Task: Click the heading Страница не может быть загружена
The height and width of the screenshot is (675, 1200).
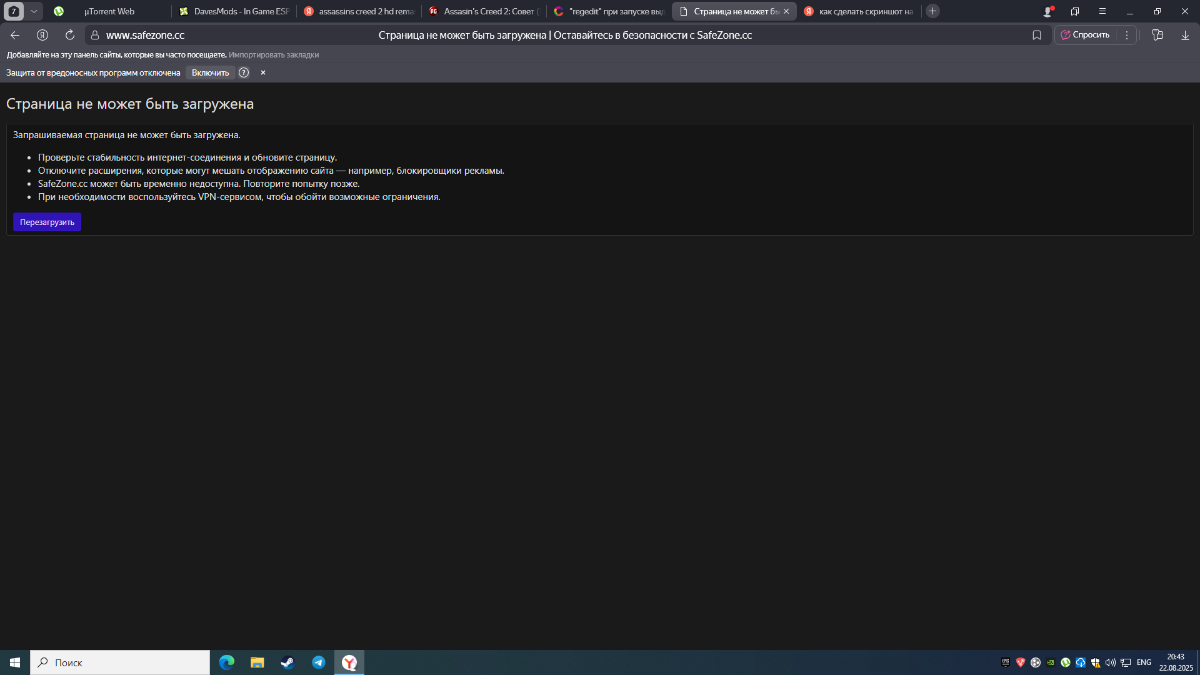Action: pyautogui.click(x=130, y=103)
